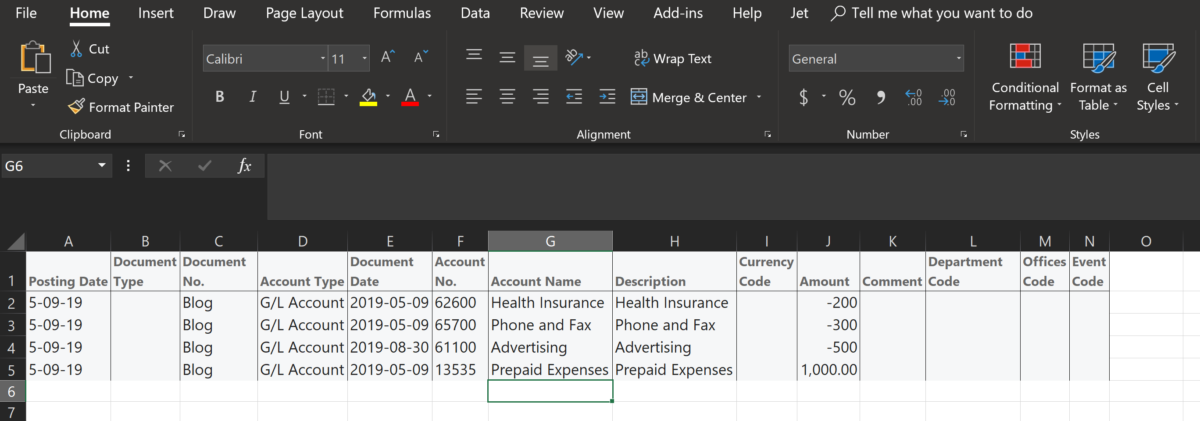
Task: Apply Accounting dollar number format
Action: tap(804, 97)
